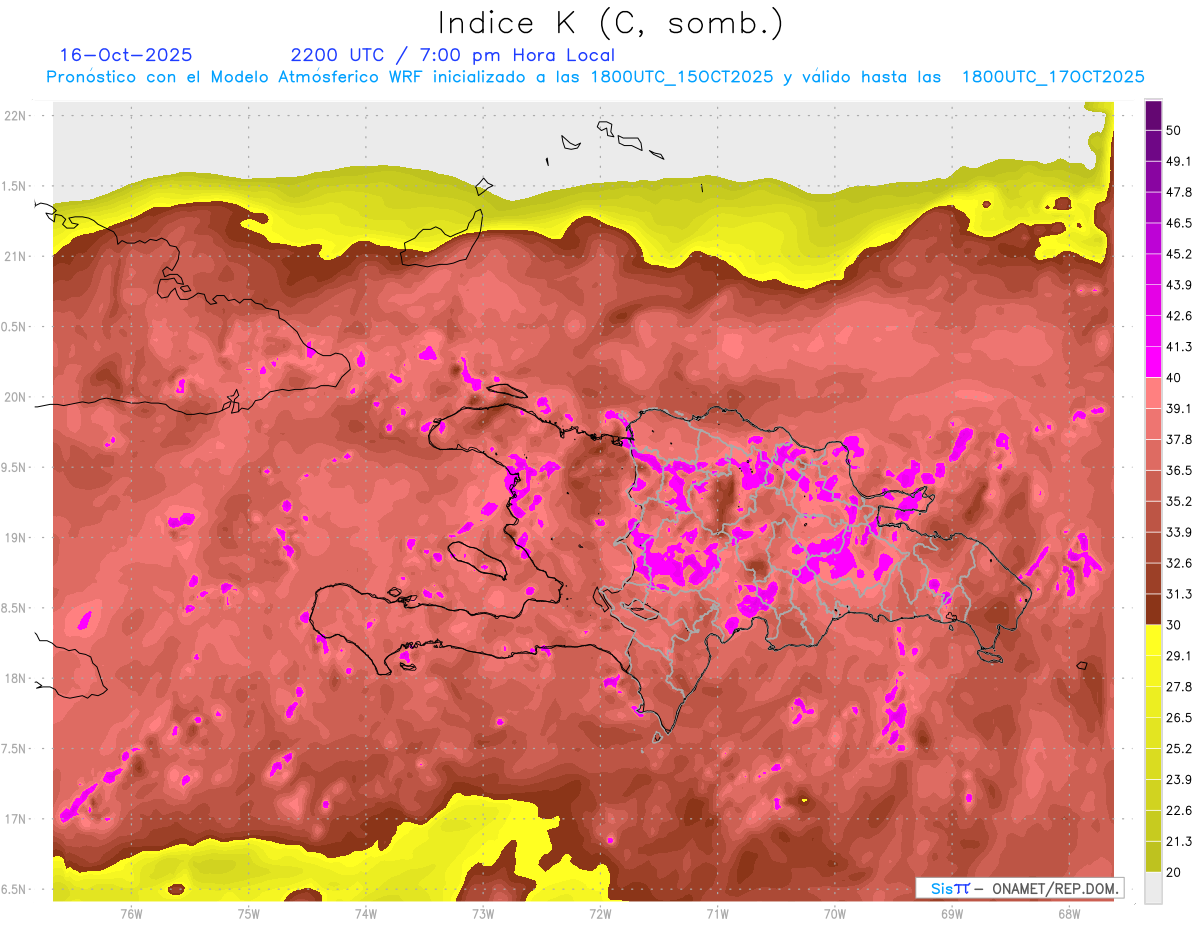Select the magenta swatch between 40 and 41.3
This screenshot has width=1200, height=927.
point(1153,362)
